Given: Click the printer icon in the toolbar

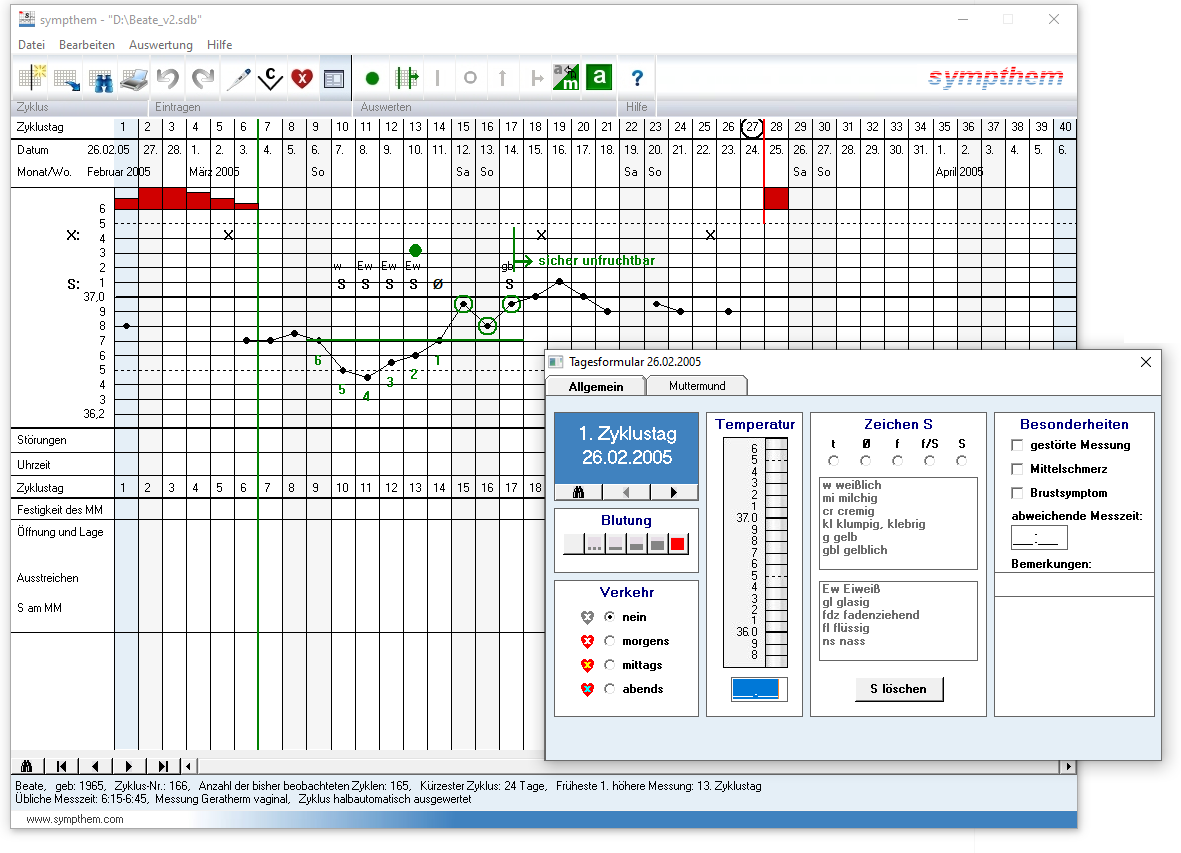Looking at the screenshot, I should pyautogui.click(x=134, y=78).
